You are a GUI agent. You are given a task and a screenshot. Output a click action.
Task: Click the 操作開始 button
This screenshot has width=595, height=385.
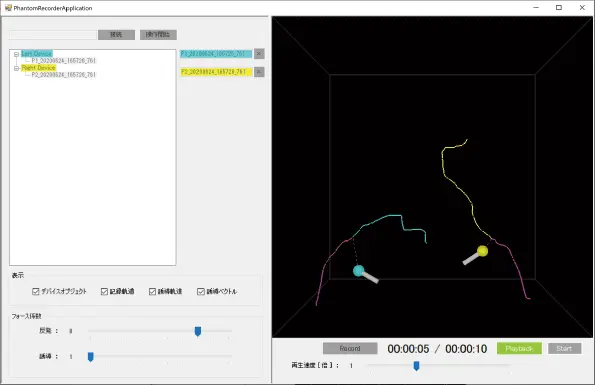[158, 35]
